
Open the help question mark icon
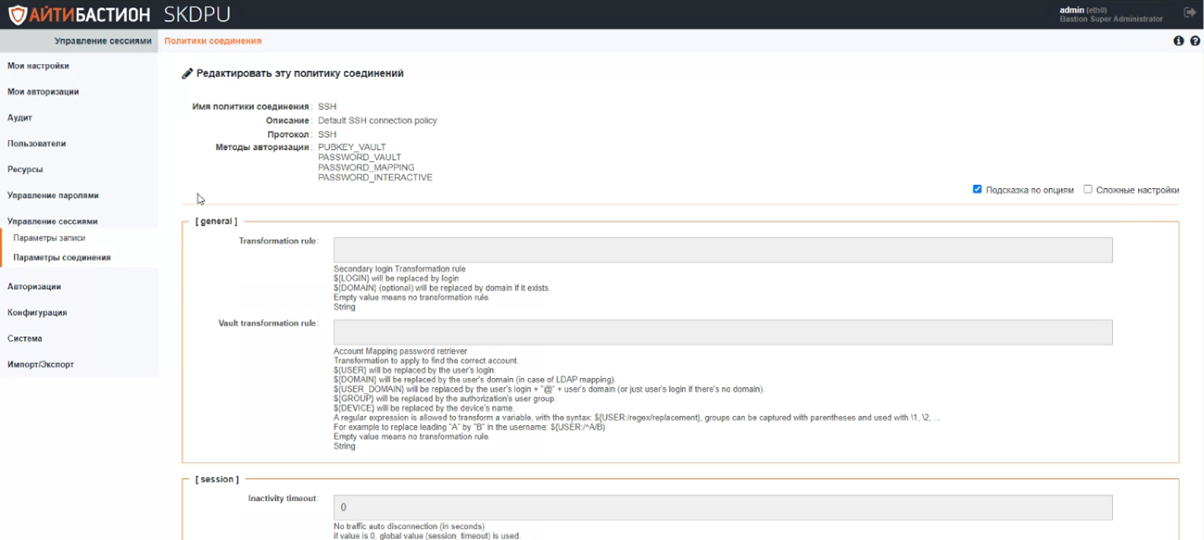pos(1195,41)
